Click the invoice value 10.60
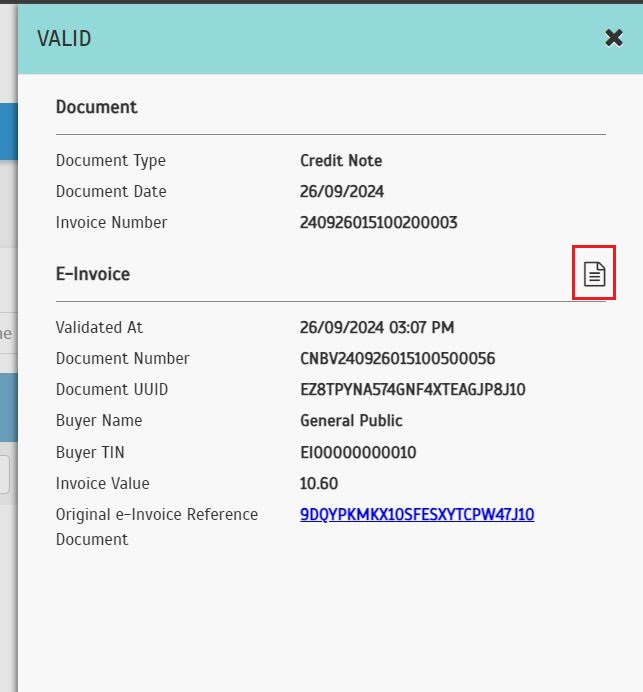The height and width of the screenshot is (692, 643). tap(319, 484)
